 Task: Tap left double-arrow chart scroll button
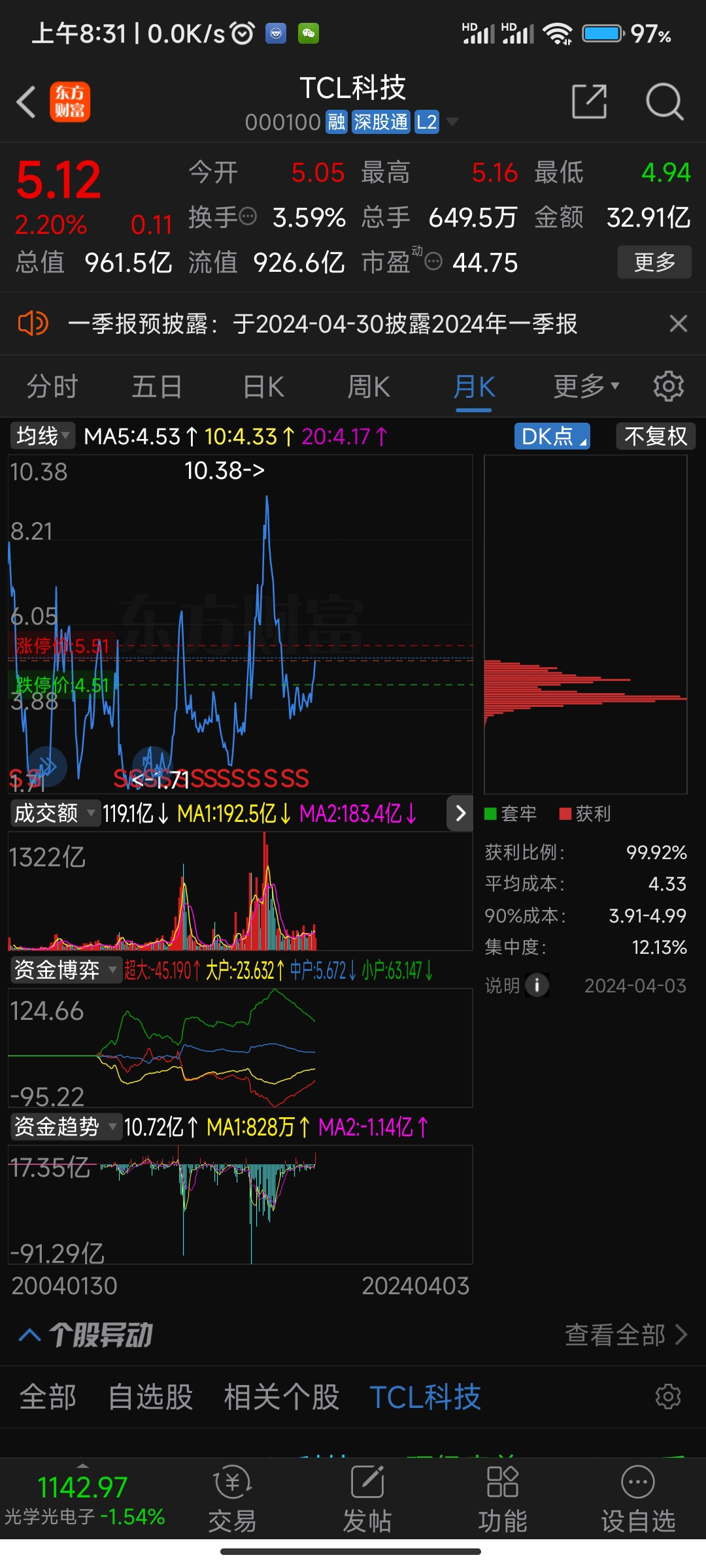click(x=47, y=766)
